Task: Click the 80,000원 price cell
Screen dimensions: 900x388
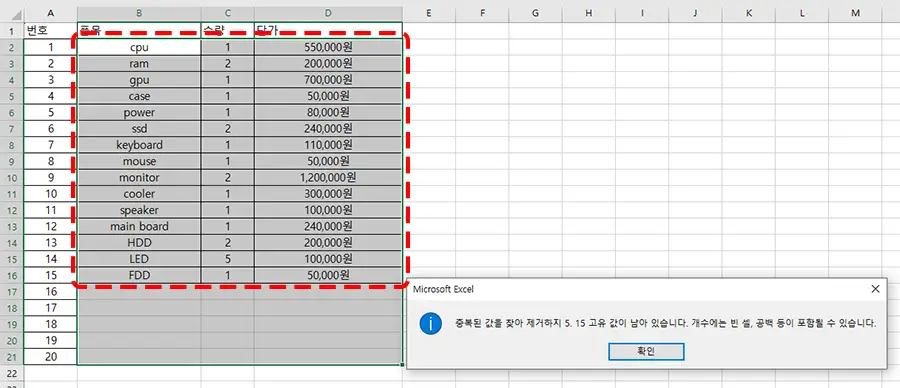Action: 328,112
